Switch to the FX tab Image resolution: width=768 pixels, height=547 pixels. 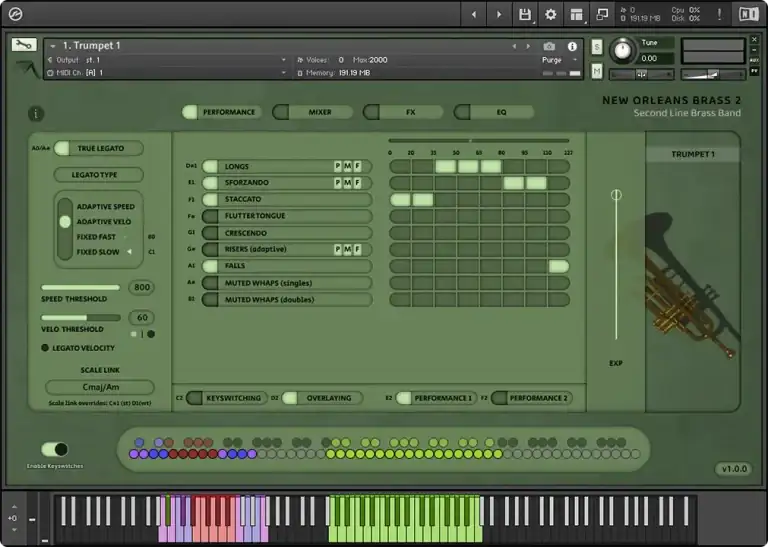tap(403, 112)
